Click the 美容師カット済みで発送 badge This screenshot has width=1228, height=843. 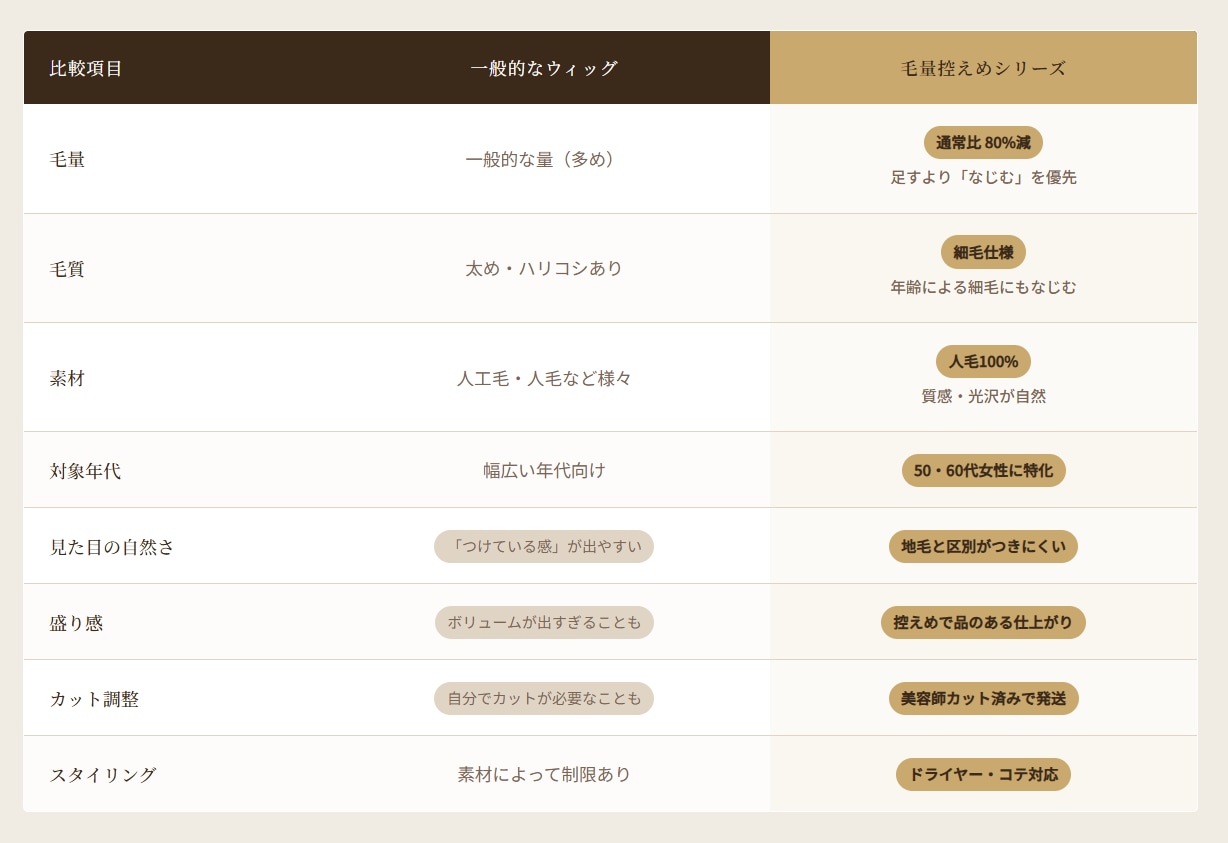point(983,698)
